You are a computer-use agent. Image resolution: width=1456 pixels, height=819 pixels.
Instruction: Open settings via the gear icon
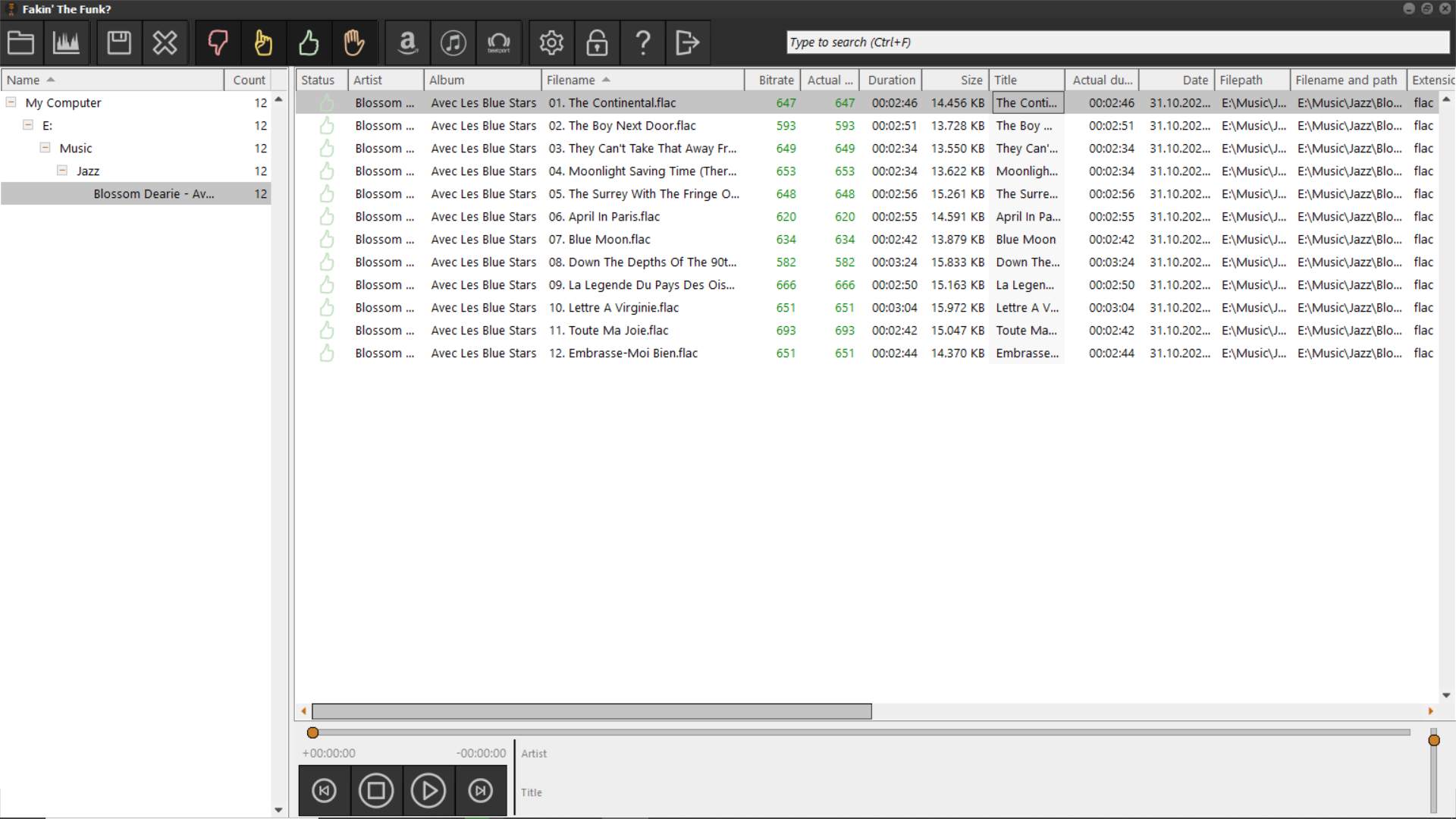tap(551, 42)
